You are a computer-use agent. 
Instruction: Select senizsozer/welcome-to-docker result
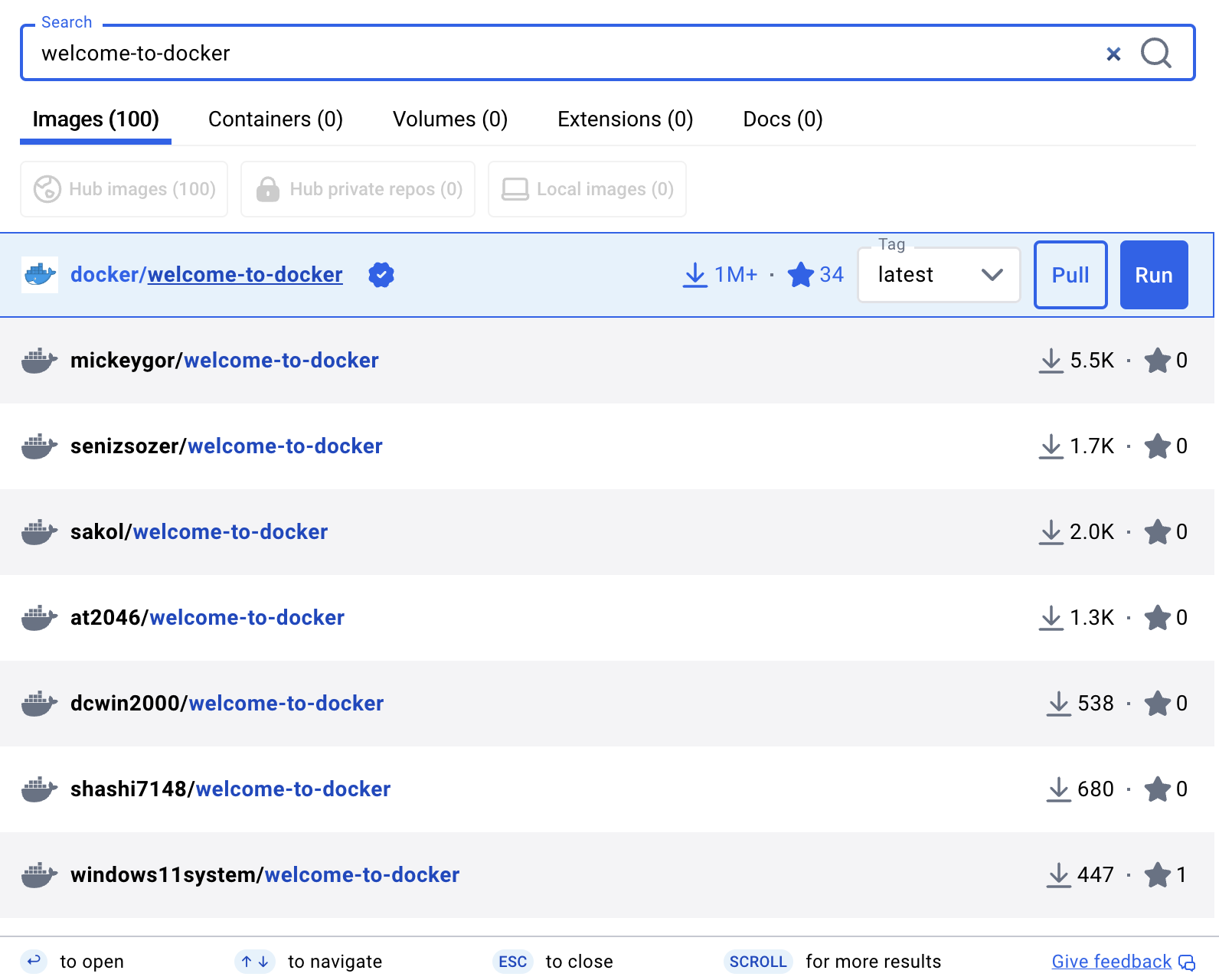pos(607,446)
